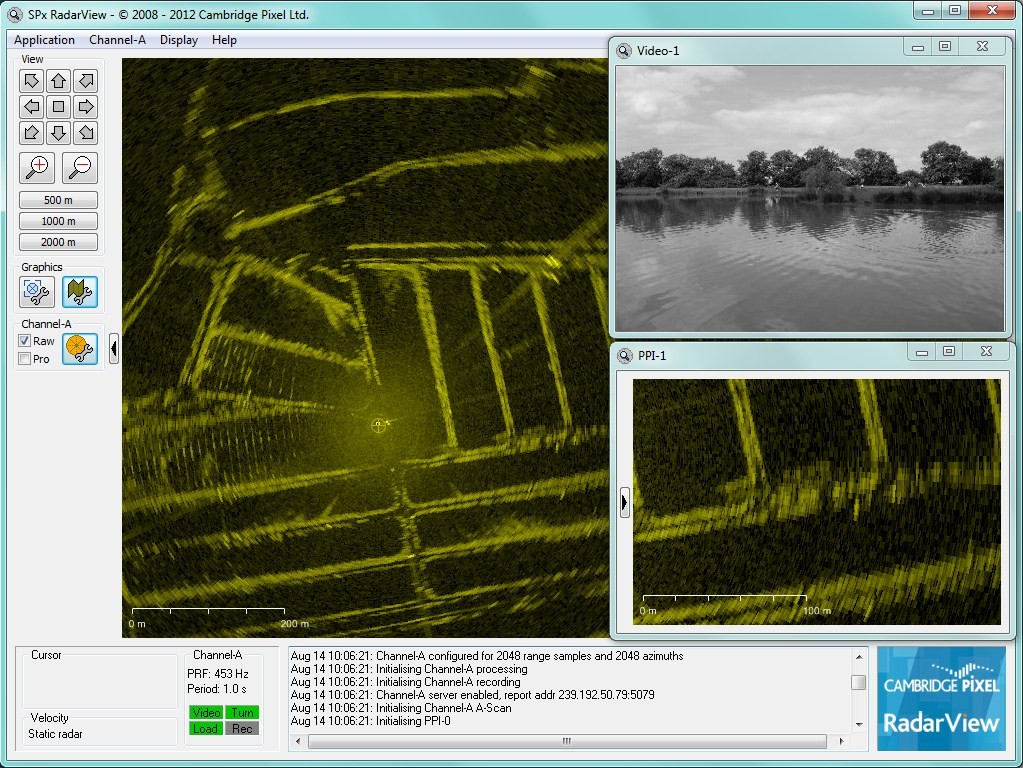Open Channel-A radar configuration icon
The height and width of the screenshot is (768, 1023).
[79, 348]
